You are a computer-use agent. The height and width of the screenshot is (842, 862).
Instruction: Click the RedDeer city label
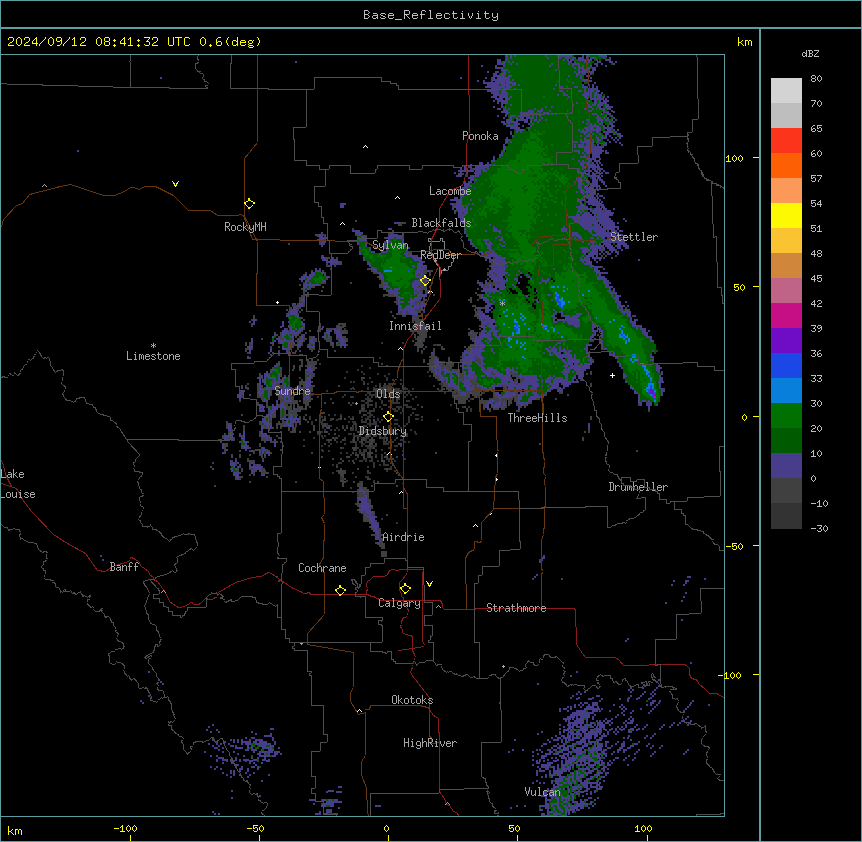point(440,255)
